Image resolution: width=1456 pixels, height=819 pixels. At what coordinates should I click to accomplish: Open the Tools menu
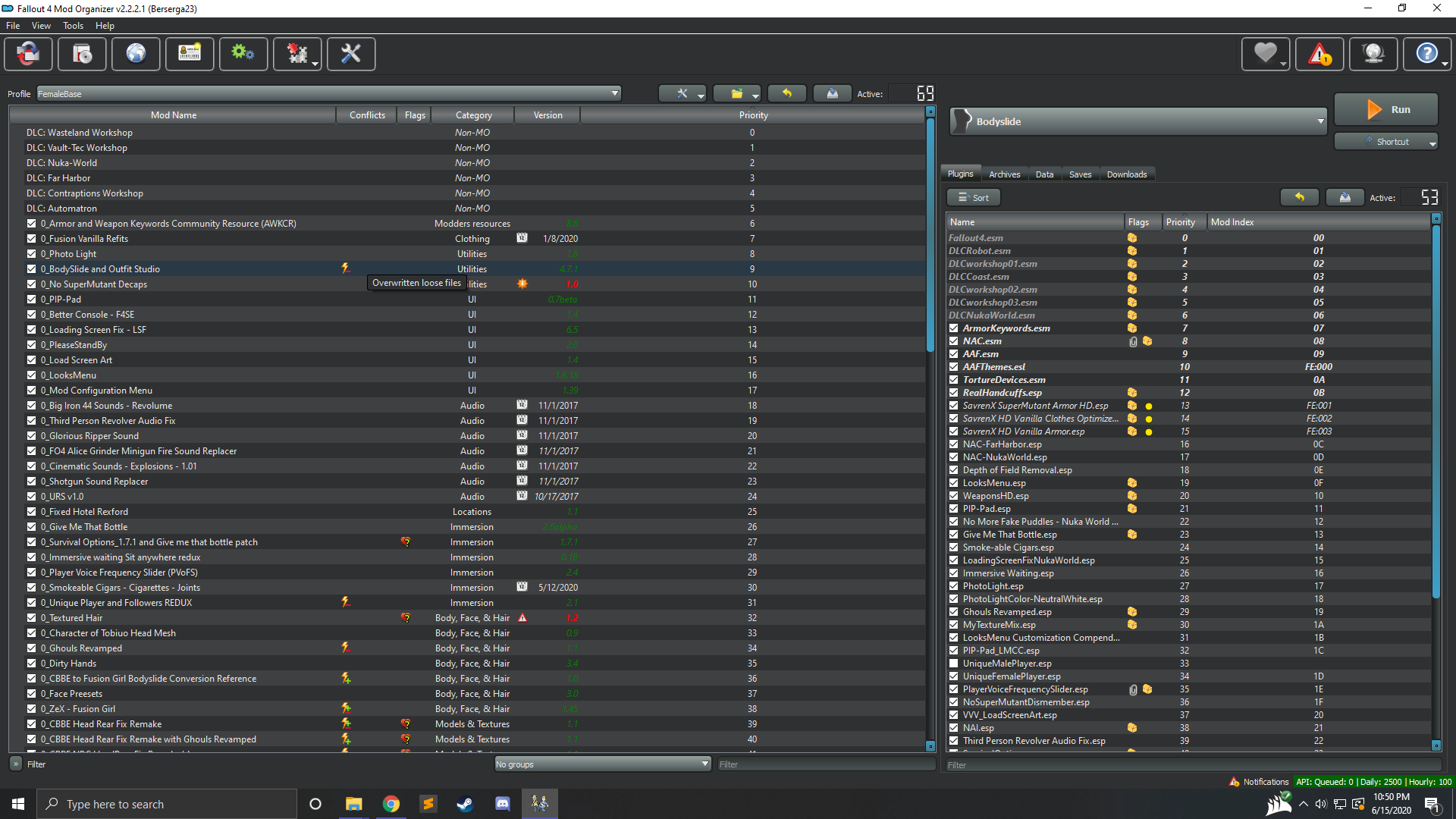click(x=73, y=26)
